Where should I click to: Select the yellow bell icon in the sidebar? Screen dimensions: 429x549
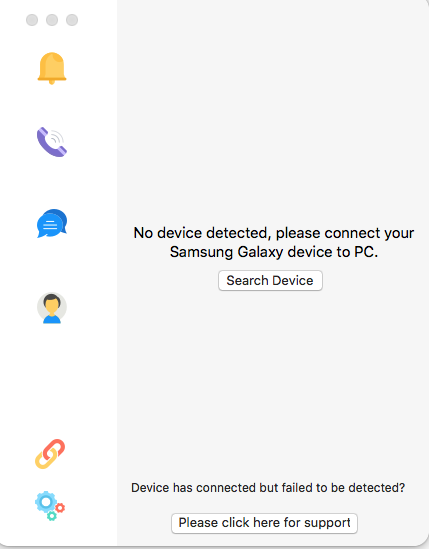(52, 68)
